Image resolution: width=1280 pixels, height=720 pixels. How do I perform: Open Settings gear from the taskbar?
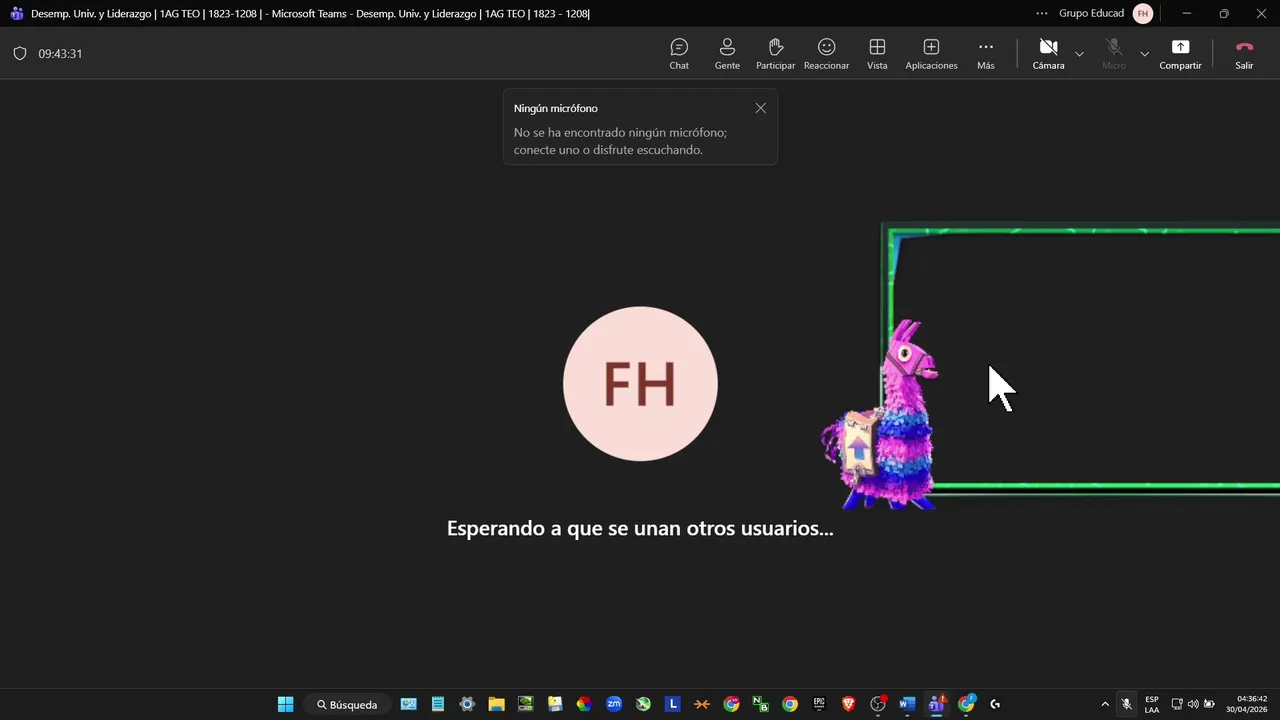[467, 704]
